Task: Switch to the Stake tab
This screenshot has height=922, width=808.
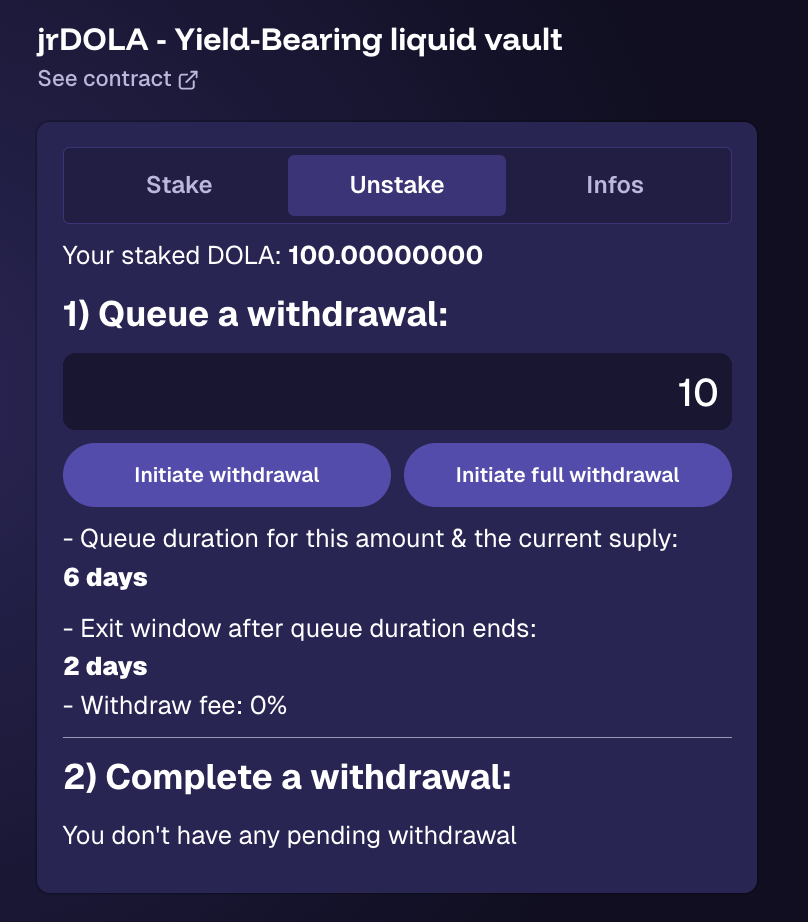Action: pos(179,185)
